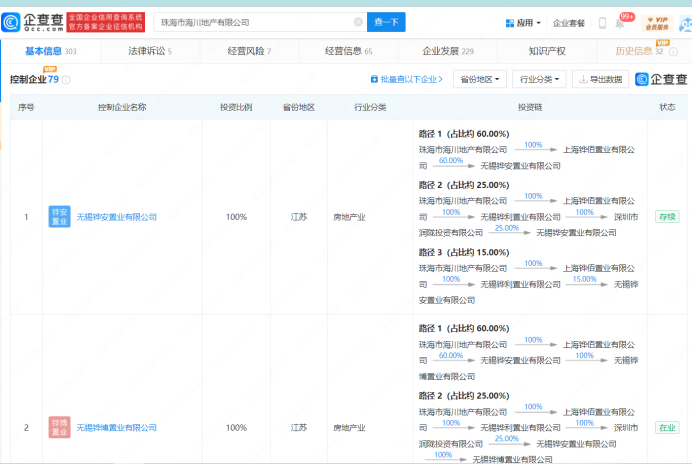The image size is (693, 465).
Task: Open the 无锡锌安置业有限公司 company link
Action: pos(117,217)
